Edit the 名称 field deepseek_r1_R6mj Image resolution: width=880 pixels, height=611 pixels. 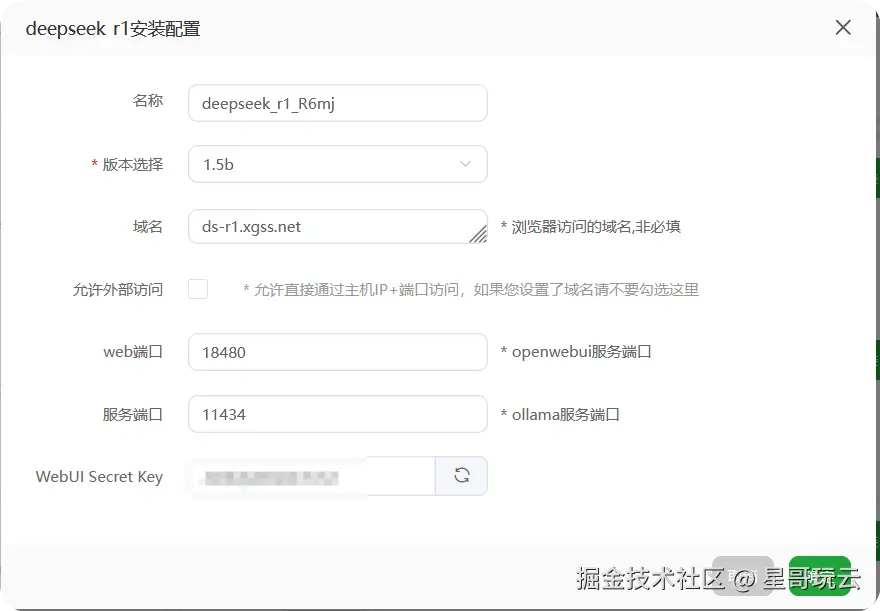[338, 103]
